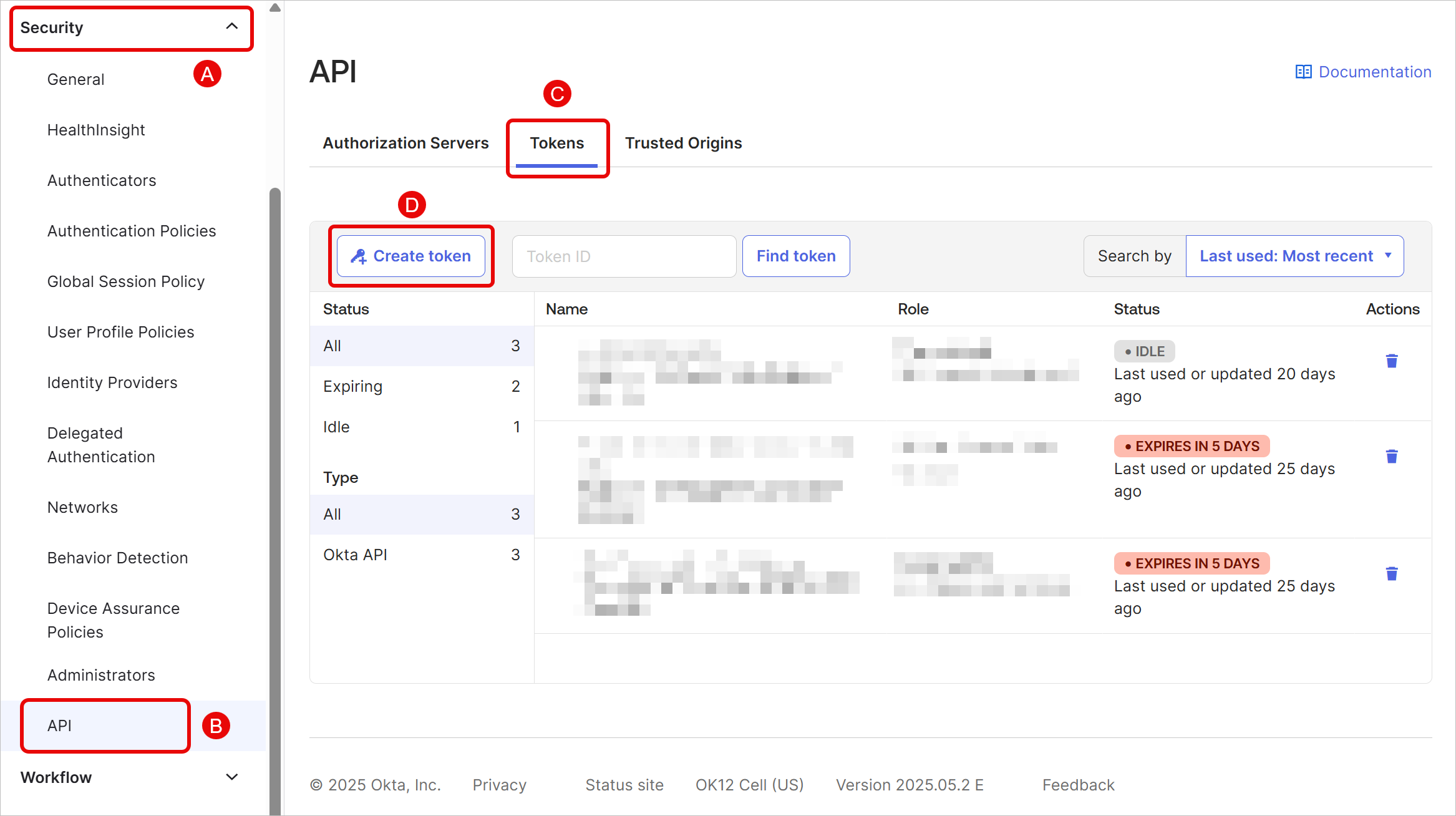Open Networks in sidebar
This screenshot has width=1456, height=816.
(82, 507)
